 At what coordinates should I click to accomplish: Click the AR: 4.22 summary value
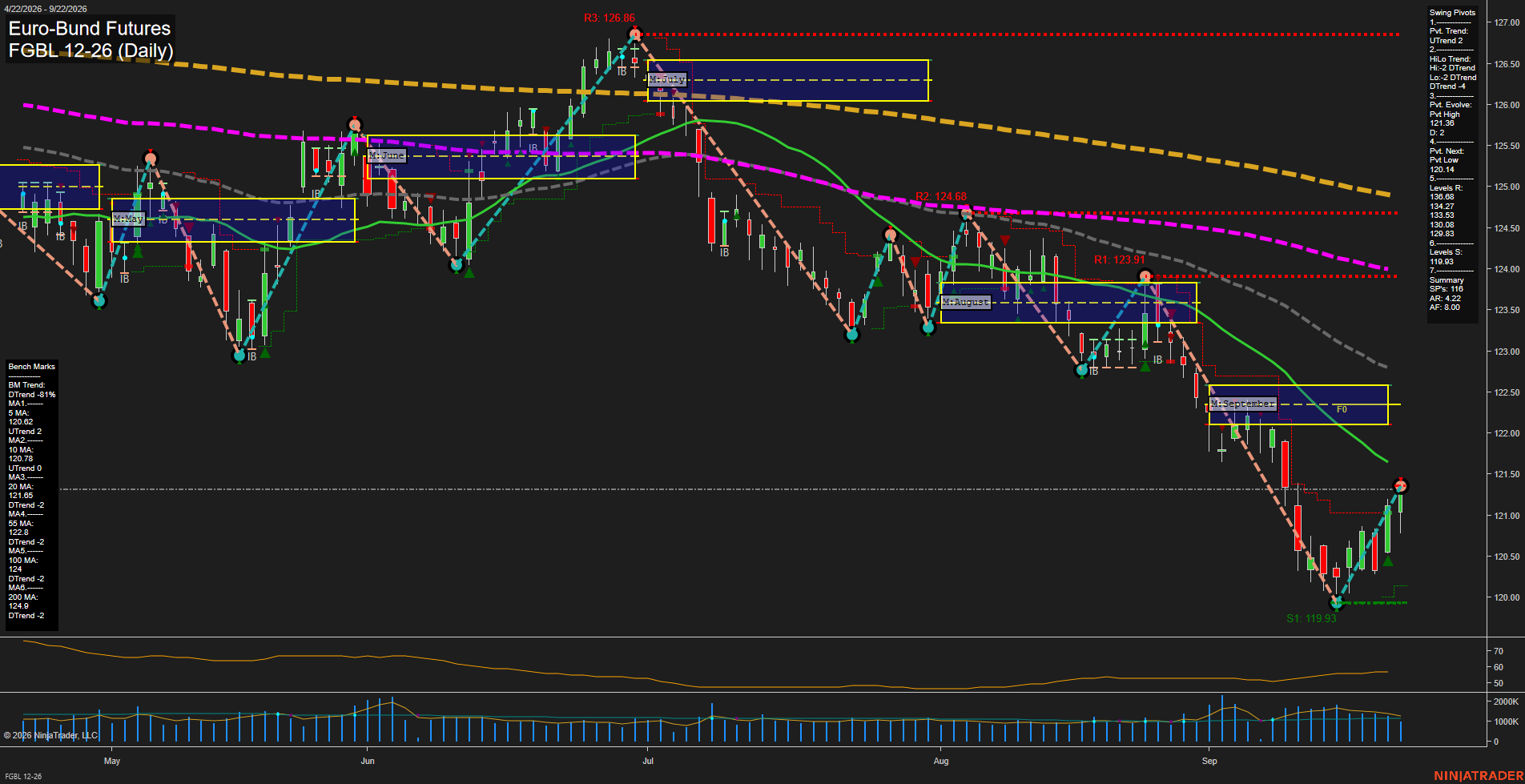pyautogui.click(x=1445, y=299)
